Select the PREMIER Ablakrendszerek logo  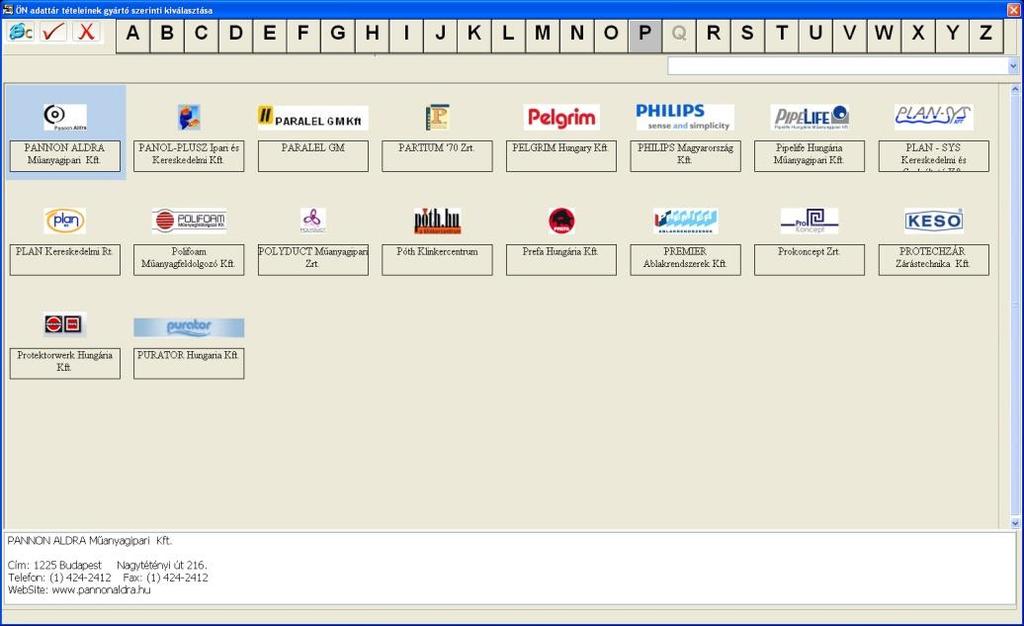click(x=685, y=221)
